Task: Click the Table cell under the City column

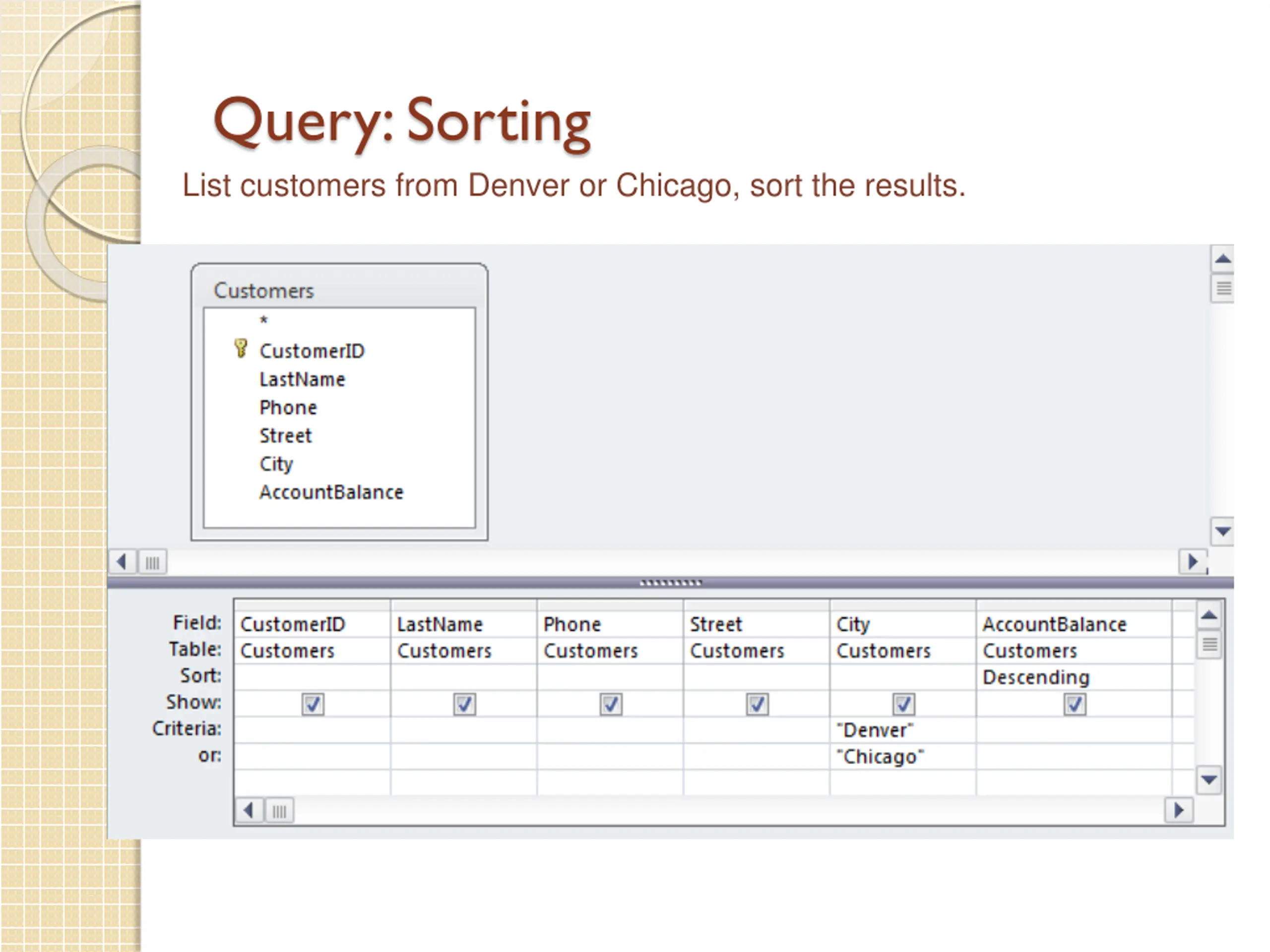Action: 902,651
